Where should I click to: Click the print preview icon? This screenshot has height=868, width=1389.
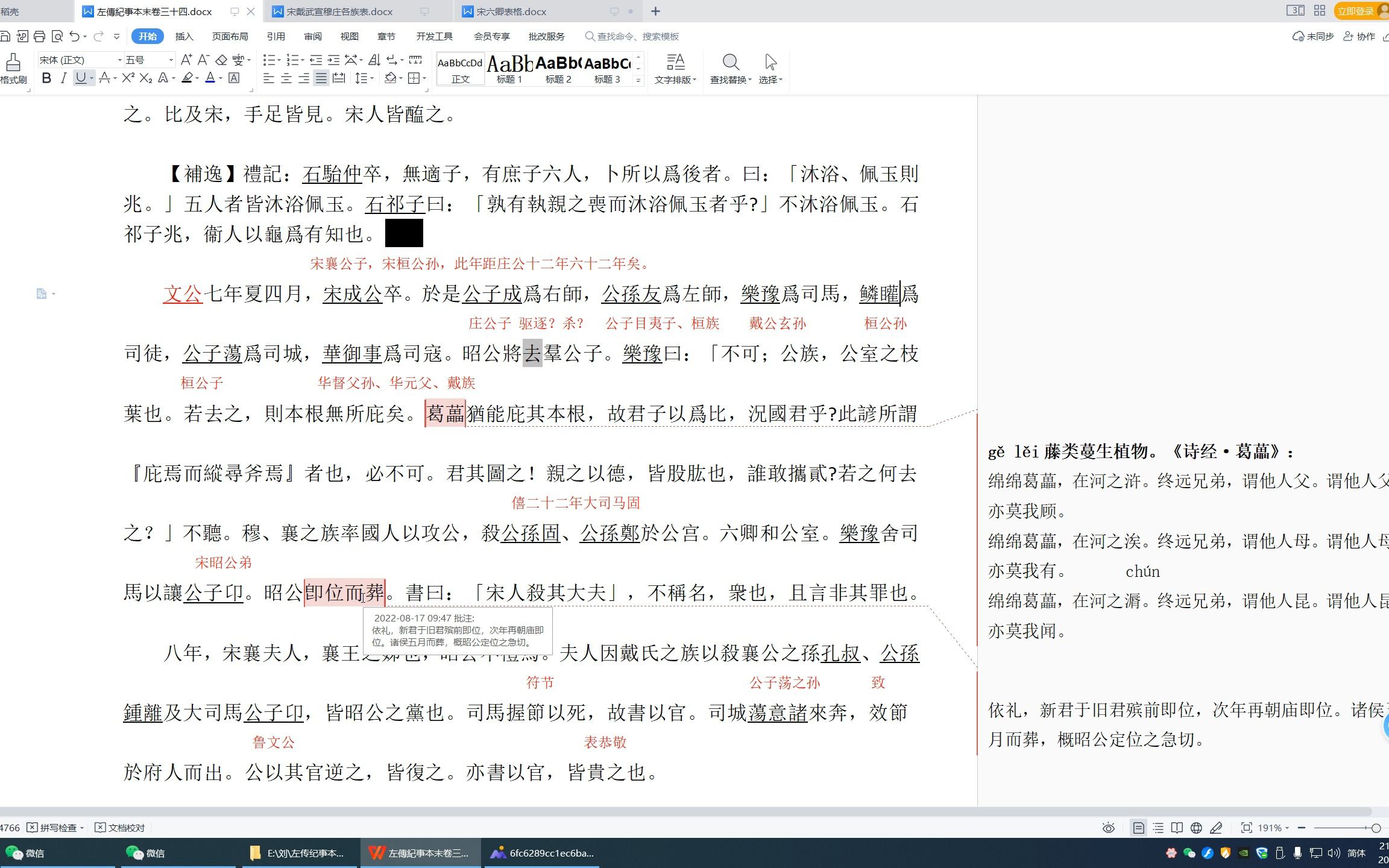(57, 36)
